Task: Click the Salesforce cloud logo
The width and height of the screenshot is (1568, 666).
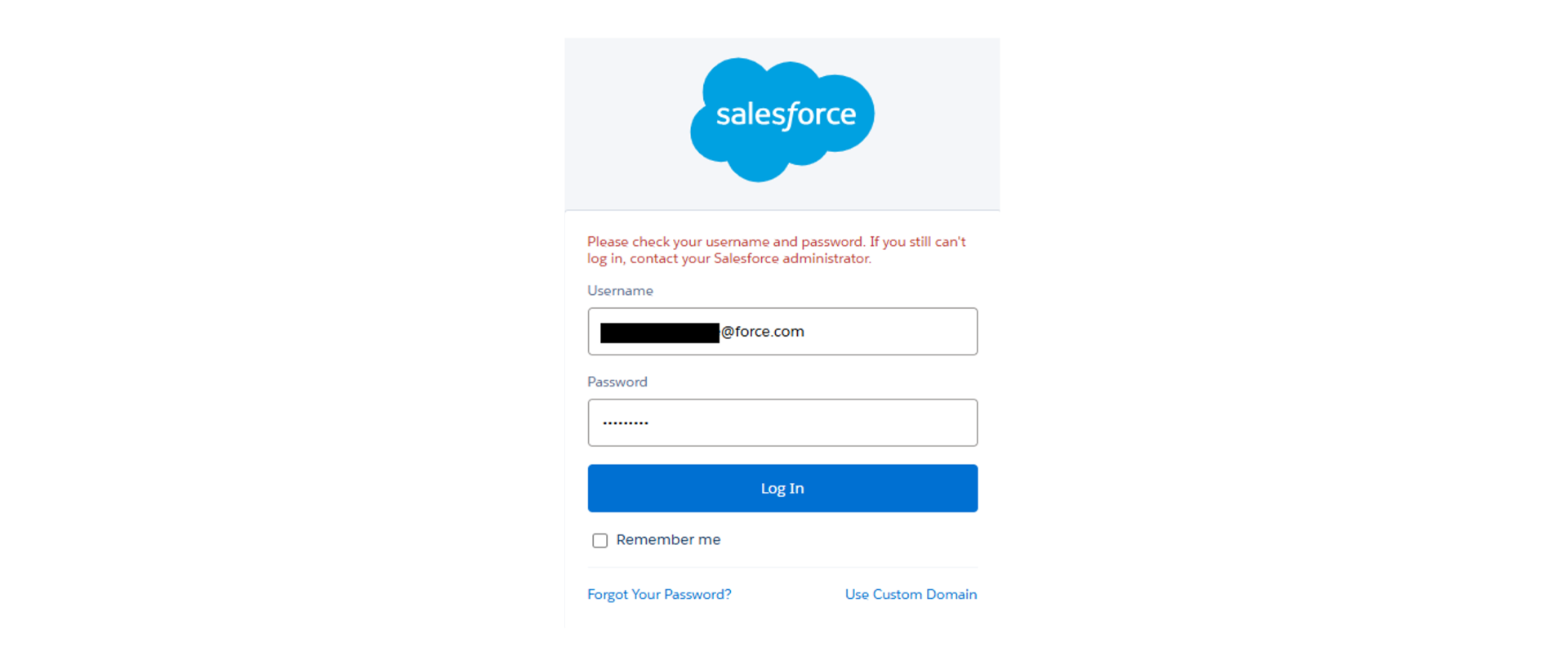Action: [782, 119]
